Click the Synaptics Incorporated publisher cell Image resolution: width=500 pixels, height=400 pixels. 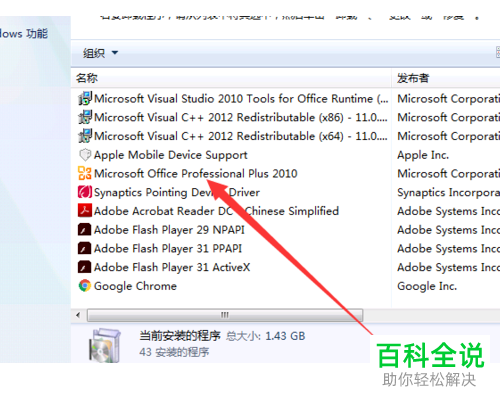(448, 192)
